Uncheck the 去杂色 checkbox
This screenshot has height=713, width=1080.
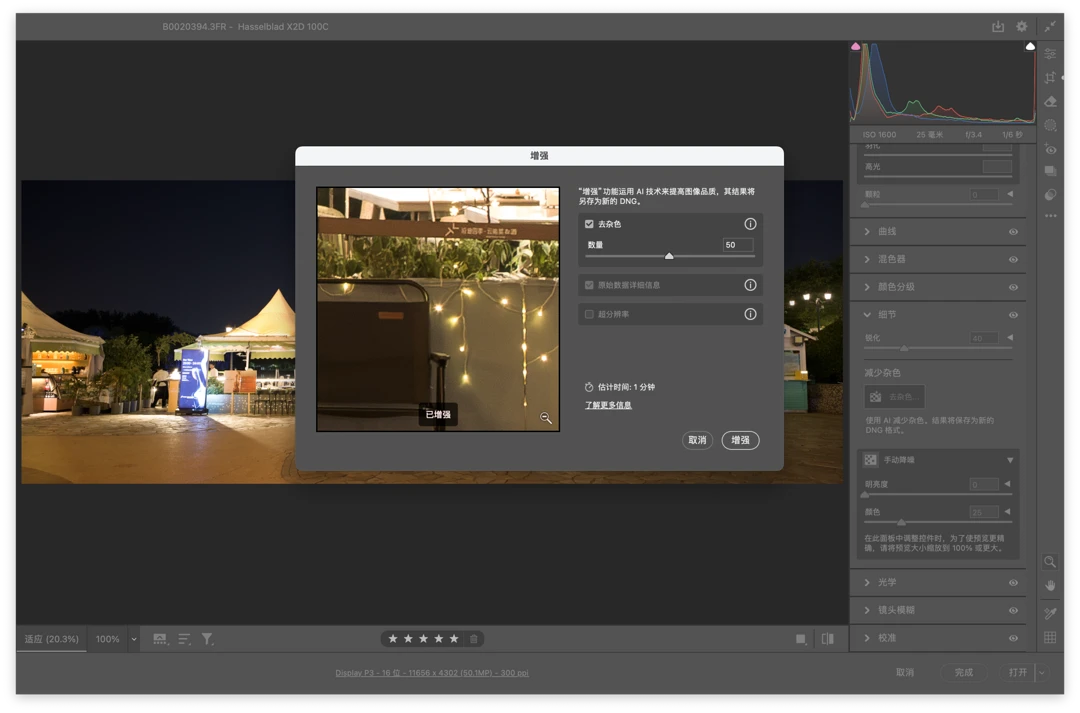[x=589, y=224]
